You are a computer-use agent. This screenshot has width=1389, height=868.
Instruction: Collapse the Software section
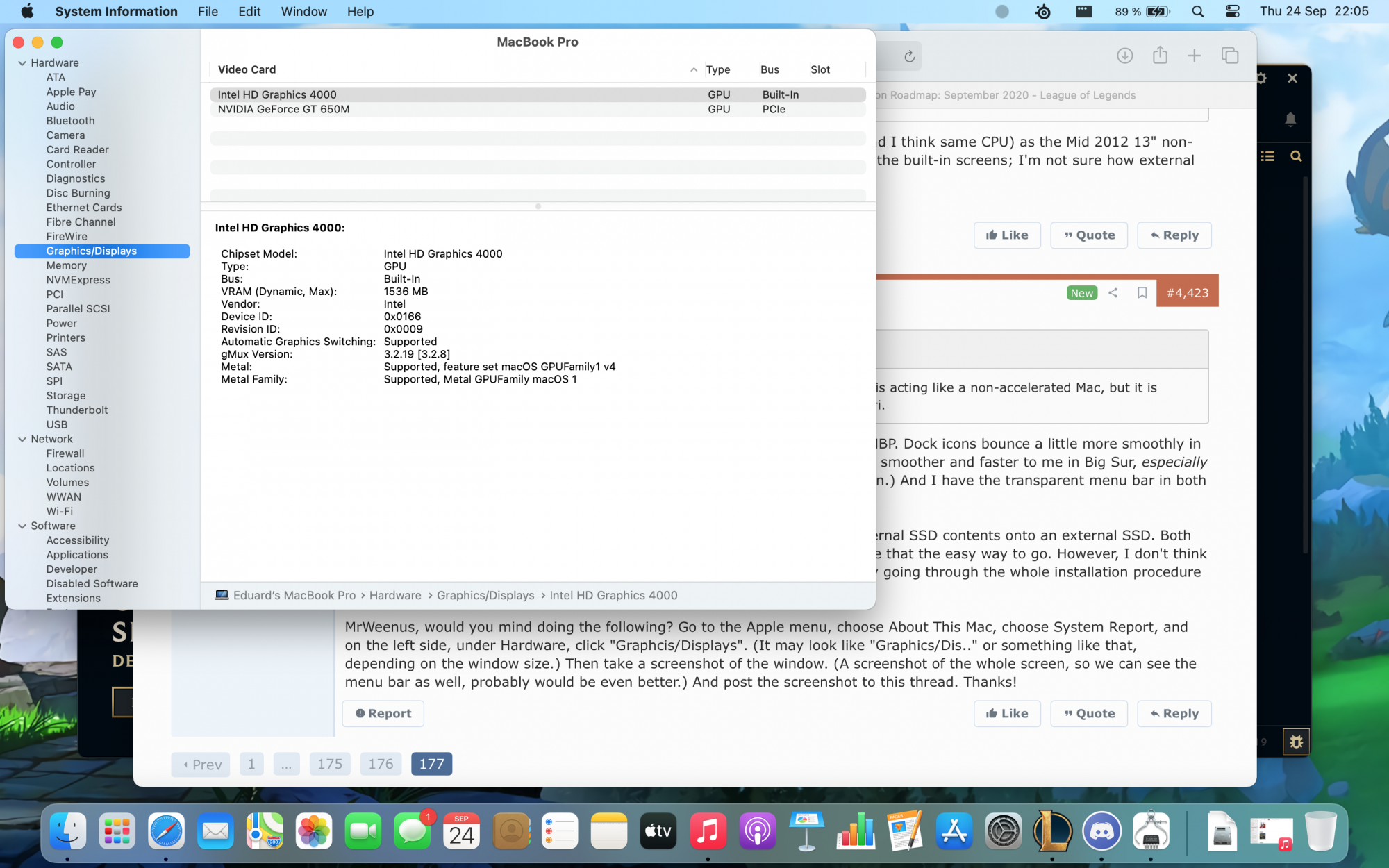coord(22,526)
